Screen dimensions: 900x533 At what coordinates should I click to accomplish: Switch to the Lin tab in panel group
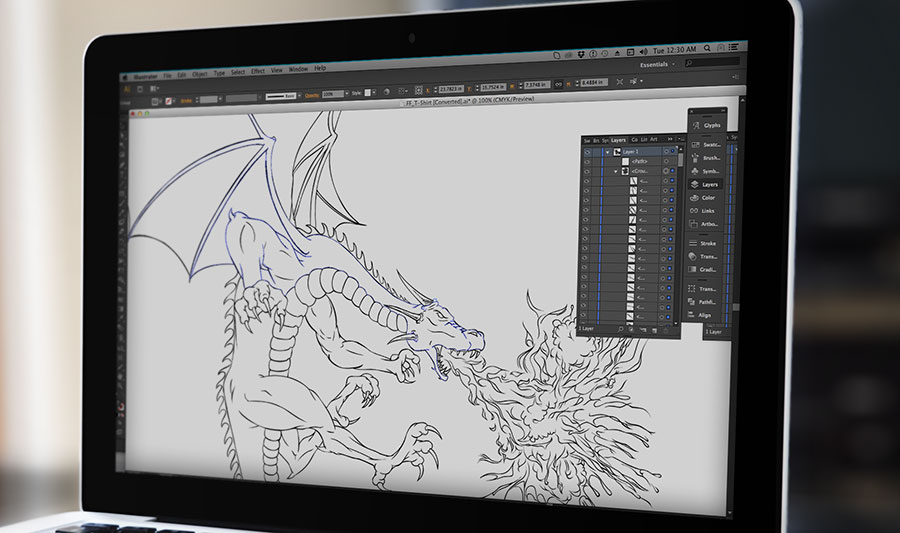tap(644, 139)
